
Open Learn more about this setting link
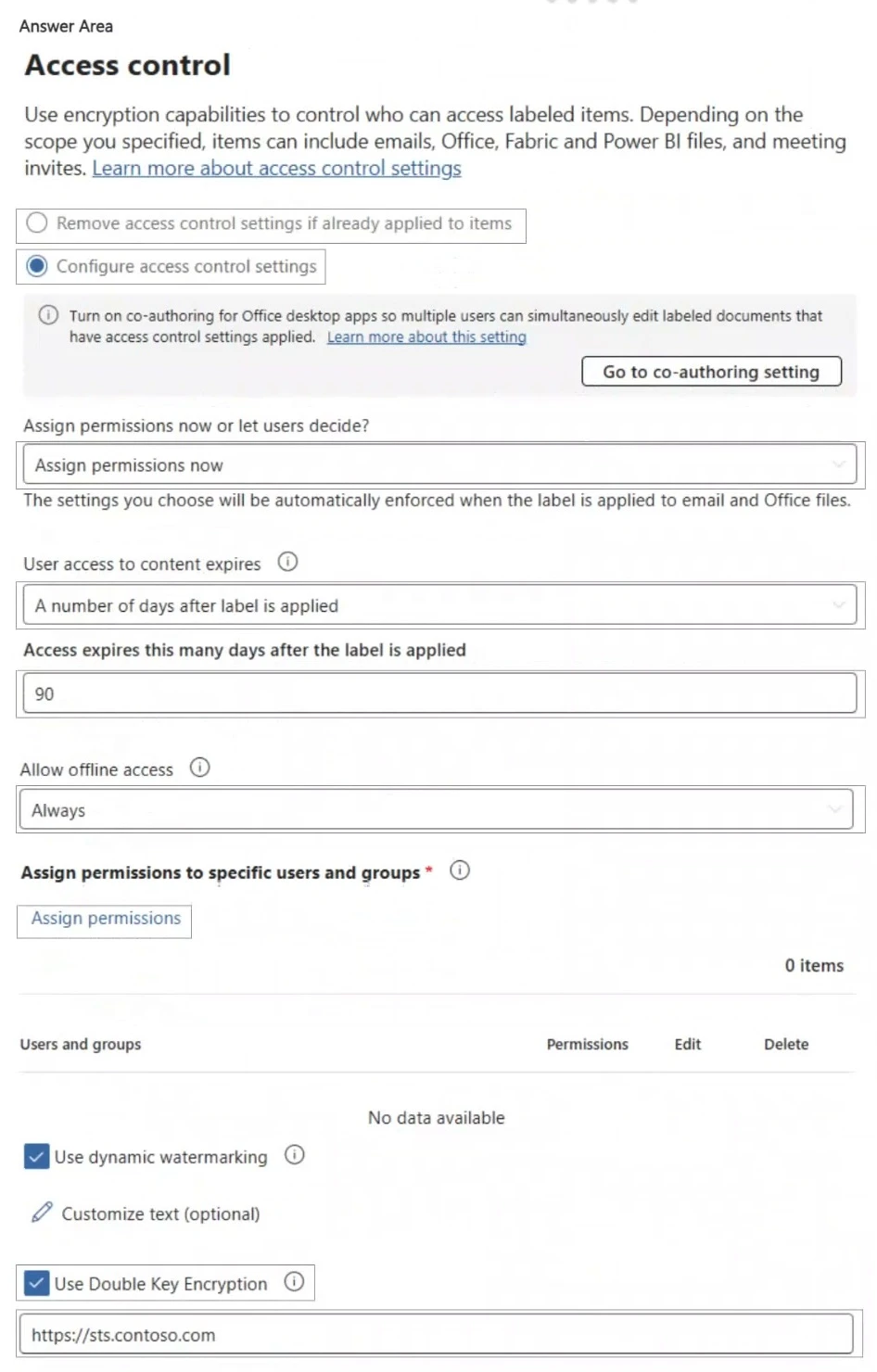tap(426, 337)
